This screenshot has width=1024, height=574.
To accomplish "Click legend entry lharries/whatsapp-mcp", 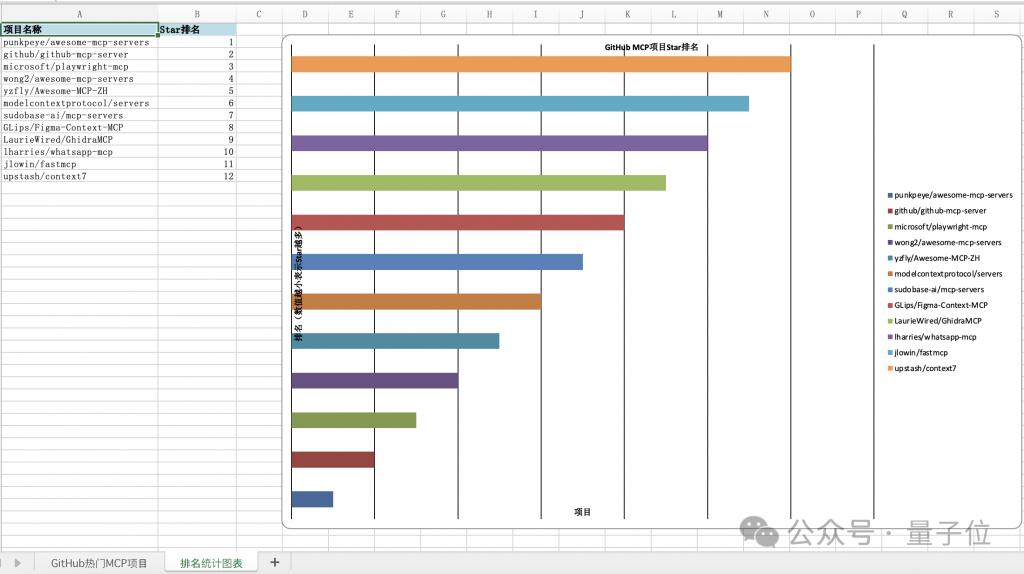I will (x=932, y=337).
